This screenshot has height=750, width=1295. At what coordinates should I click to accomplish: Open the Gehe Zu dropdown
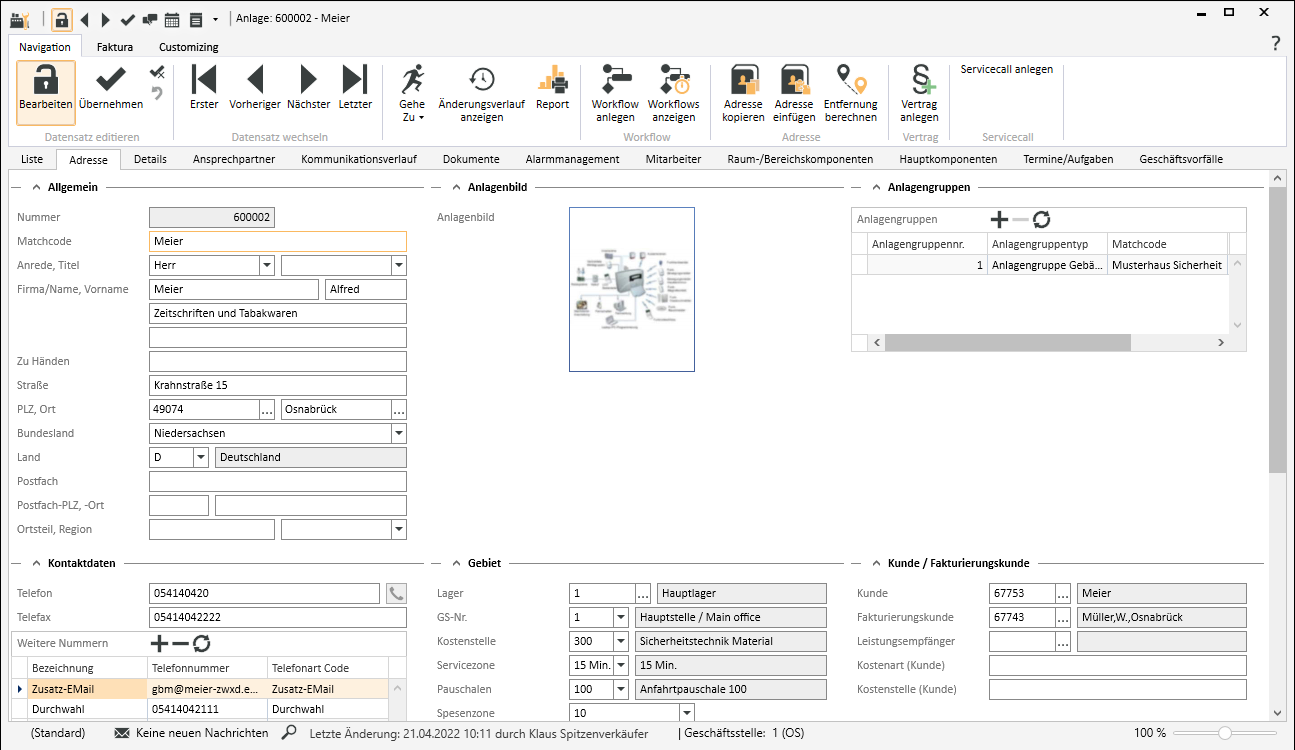pyautogui.click(x=412, y=93)
